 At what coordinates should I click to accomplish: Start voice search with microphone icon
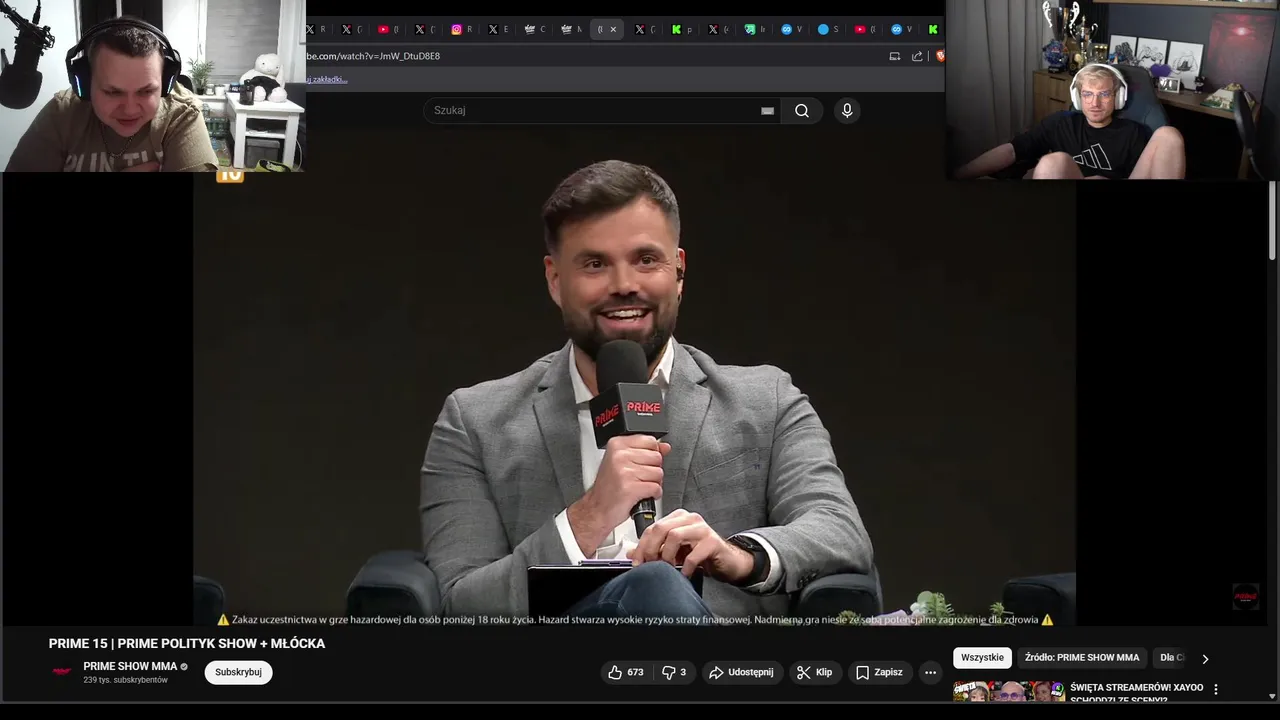[x=847, y=111]
